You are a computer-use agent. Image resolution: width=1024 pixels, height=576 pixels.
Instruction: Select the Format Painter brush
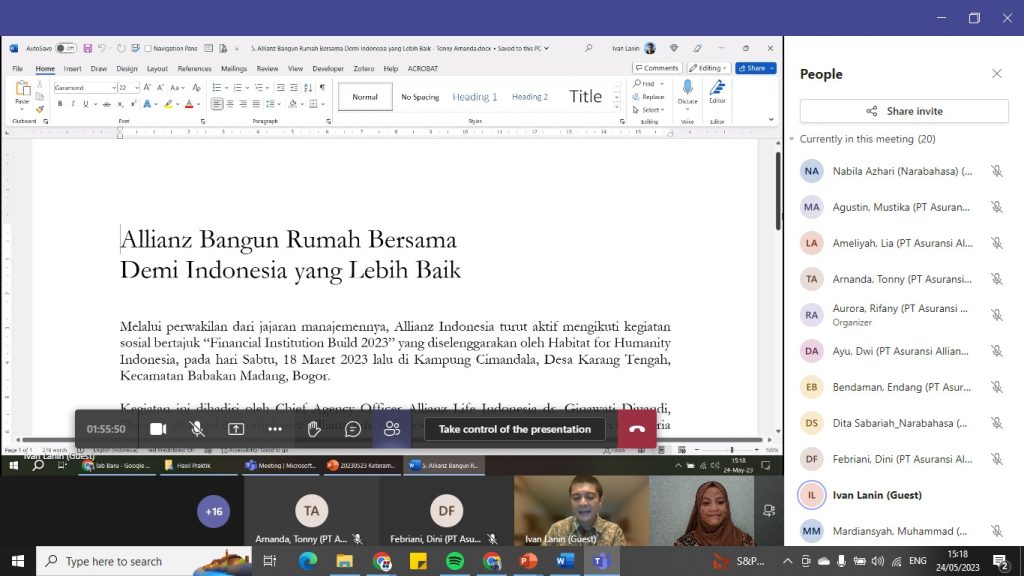click(x=40, y=110)
